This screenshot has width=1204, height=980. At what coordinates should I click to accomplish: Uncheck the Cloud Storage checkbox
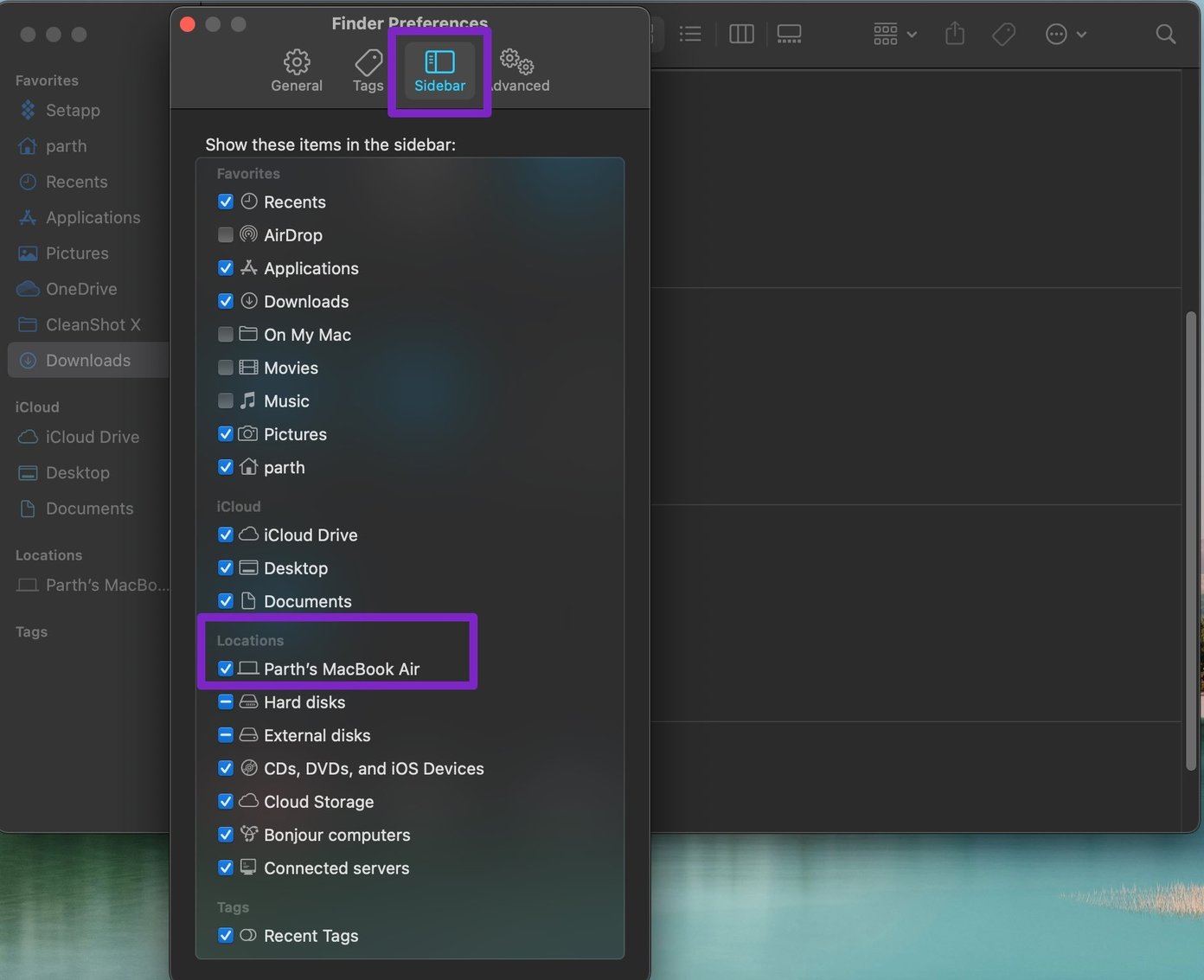(x=226, y=801)
